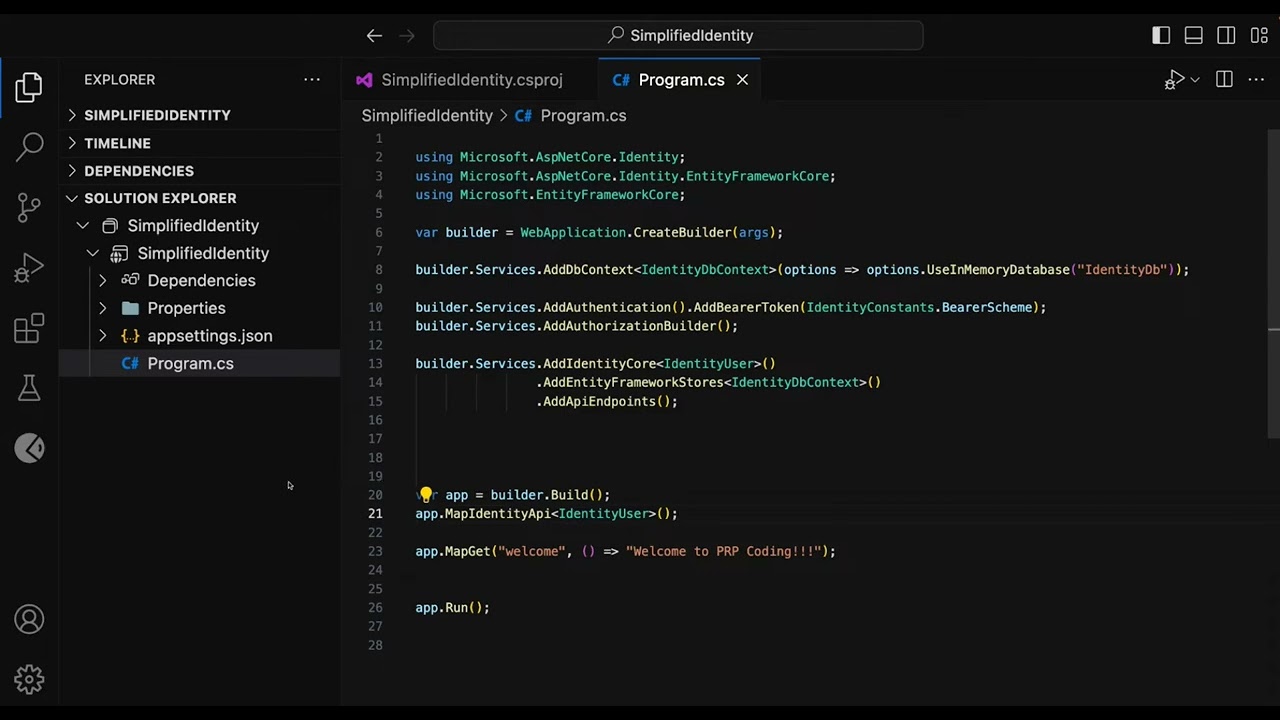Open the Testing beaker view
Viewport: 1280px width, 720px height.
tap(29, 388)
